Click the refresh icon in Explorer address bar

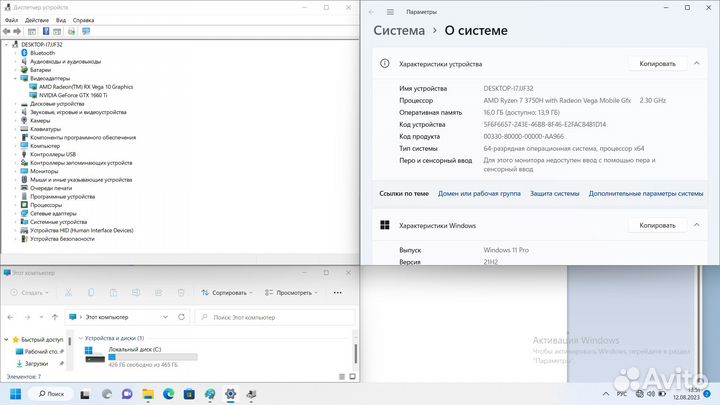[182, 316]
